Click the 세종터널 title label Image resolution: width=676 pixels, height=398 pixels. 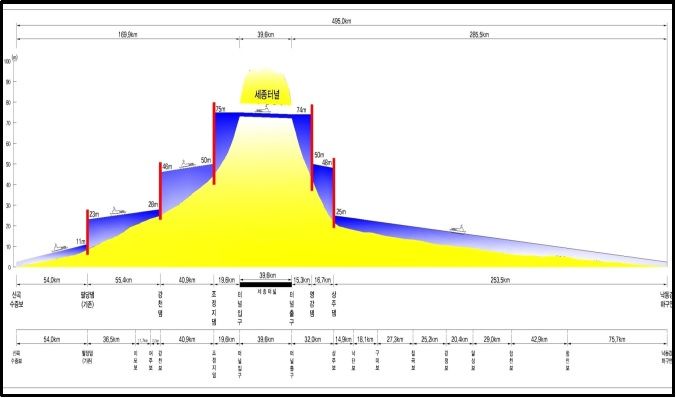click(x=267, y=95)
